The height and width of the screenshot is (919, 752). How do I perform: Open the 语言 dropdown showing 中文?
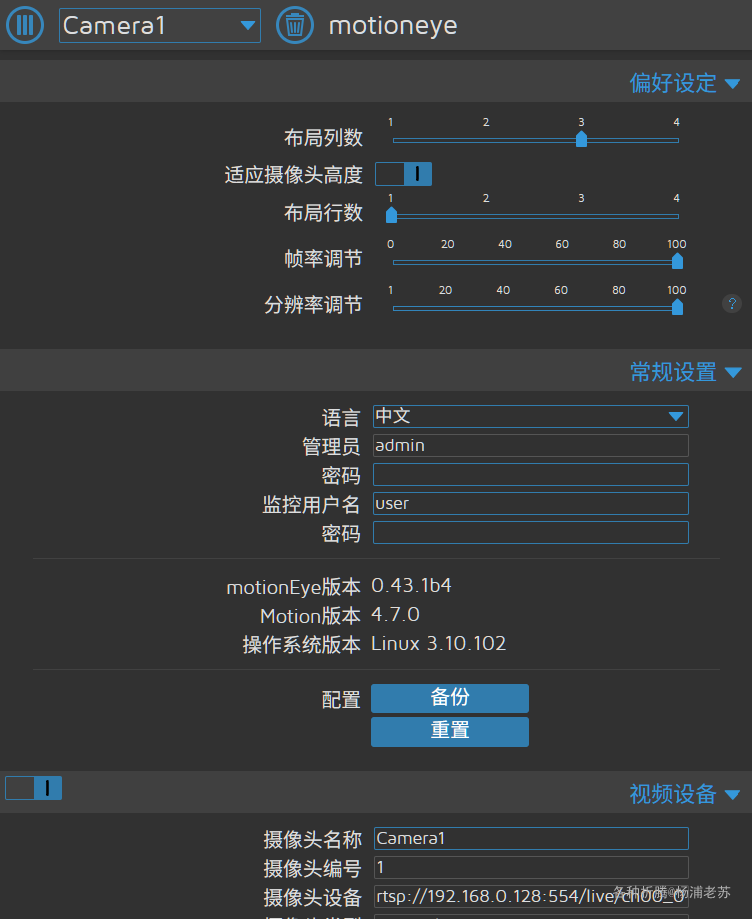[x=530, y=416]
